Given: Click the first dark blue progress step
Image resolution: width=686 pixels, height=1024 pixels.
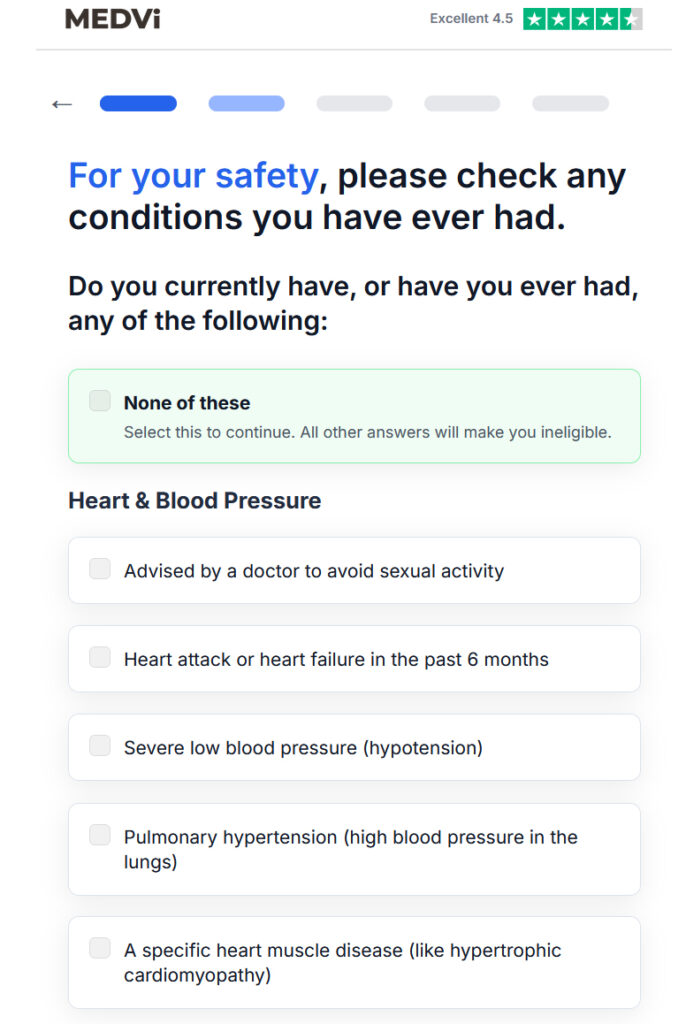Looking at the screenshot, I should pyautogui.click(x=138, y=103).
